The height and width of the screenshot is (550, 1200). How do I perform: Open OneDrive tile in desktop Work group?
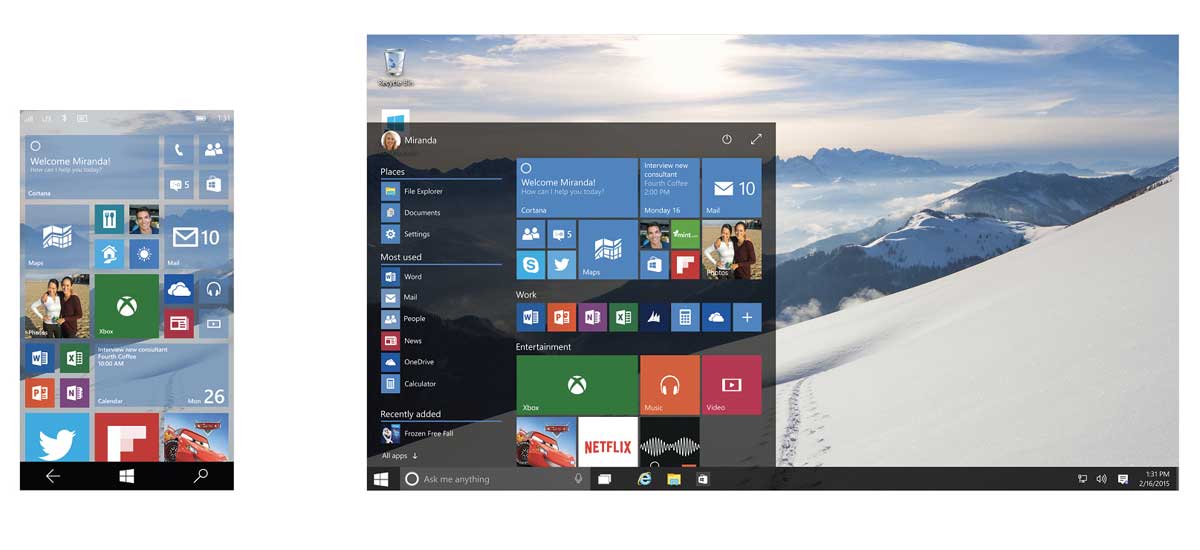coord(716,318)
